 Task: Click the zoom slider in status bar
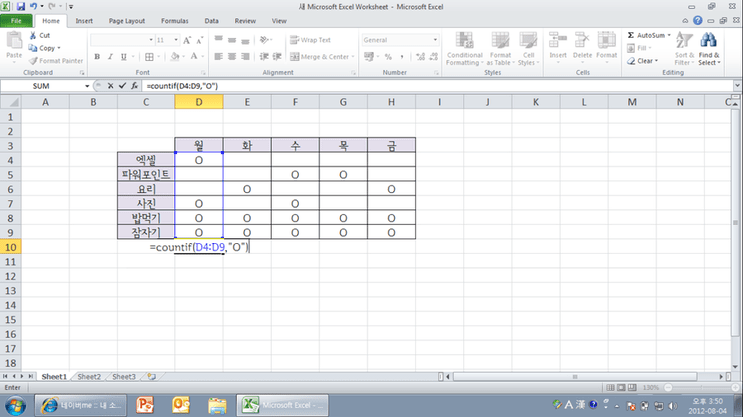(668, 388)
